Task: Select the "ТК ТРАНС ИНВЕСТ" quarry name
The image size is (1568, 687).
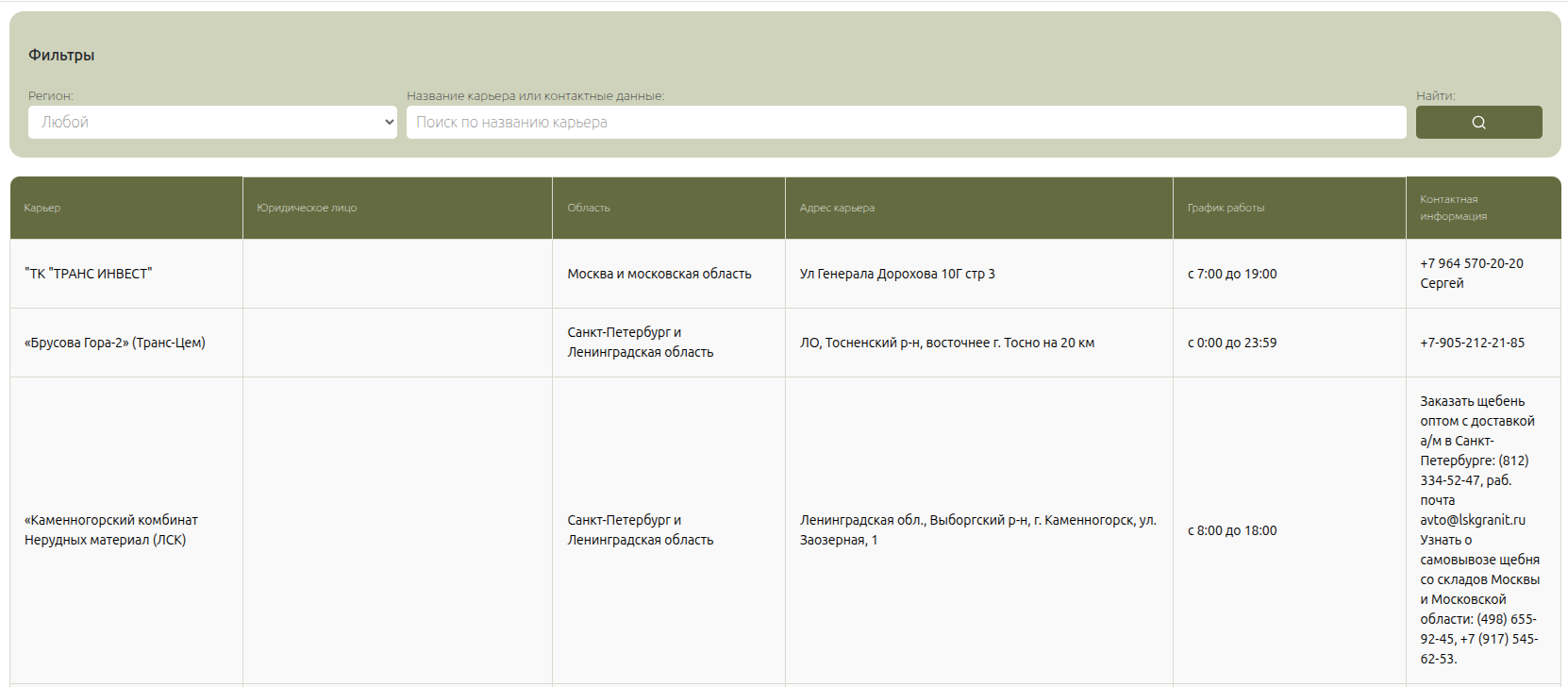Action: pyautogui.click(x=89, y=274)
